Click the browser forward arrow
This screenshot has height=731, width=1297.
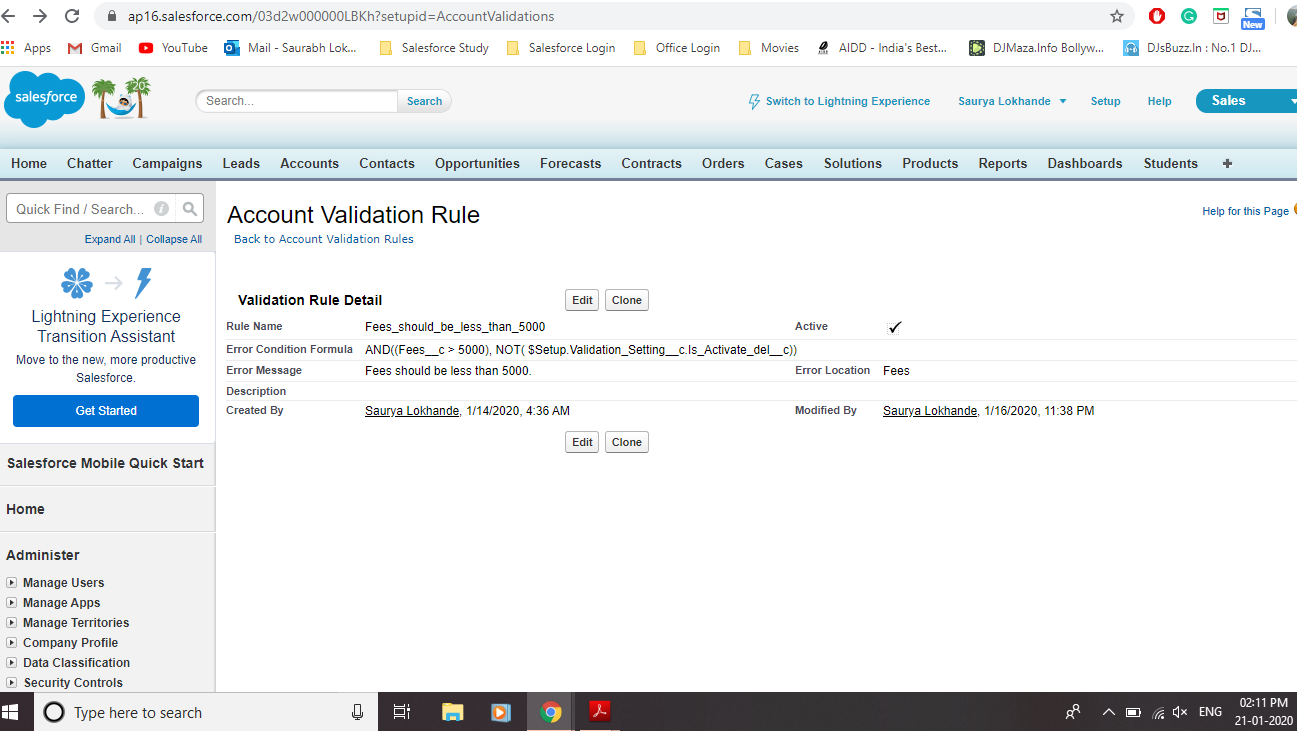(x=41, y=16)
